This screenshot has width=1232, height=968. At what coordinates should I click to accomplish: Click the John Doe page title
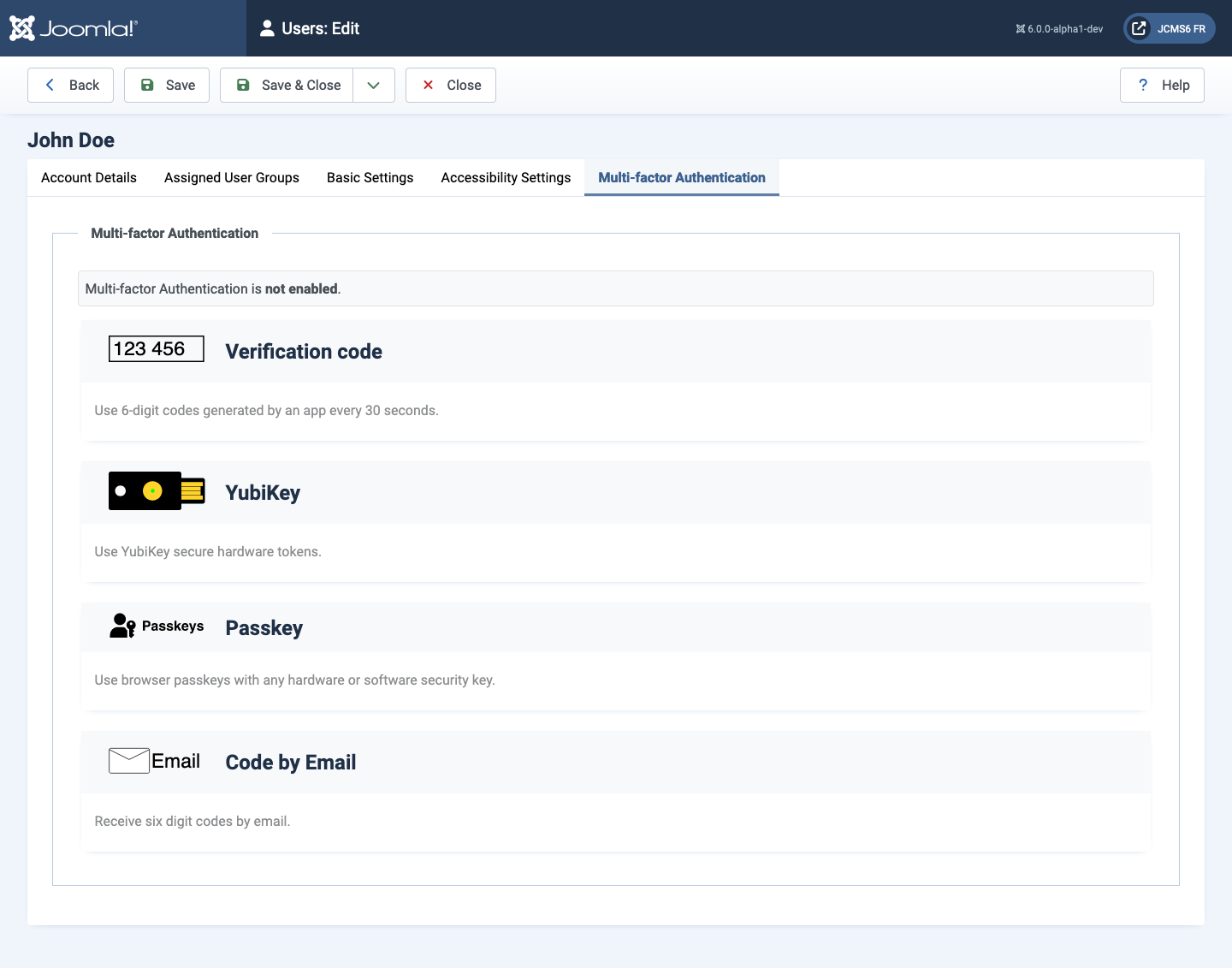pos(71,140)
